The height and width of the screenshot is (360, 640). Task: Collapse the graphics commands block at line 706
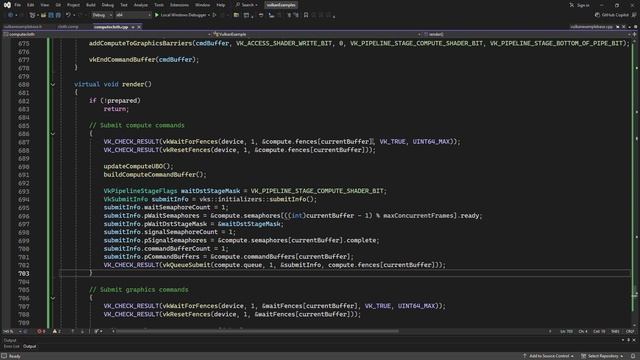coord(53,298)
